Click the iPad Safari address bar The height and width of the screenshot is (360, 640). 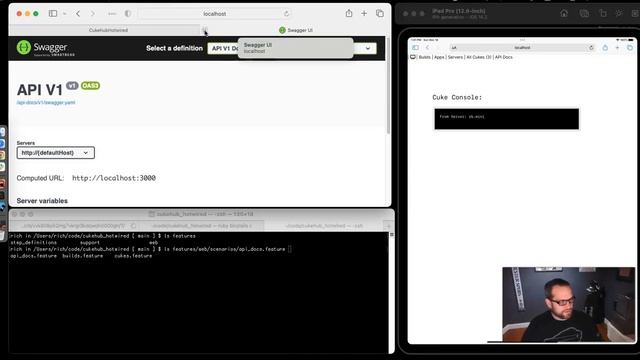(522, 48)
